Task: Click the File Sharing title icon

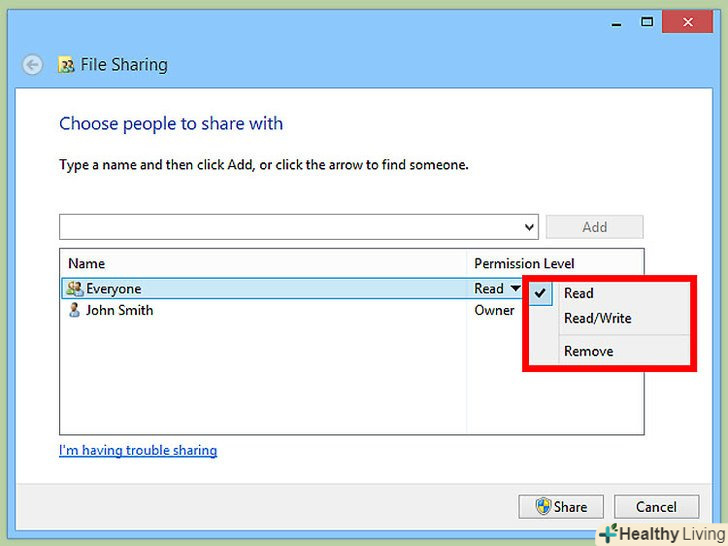Action: [66, 65]
